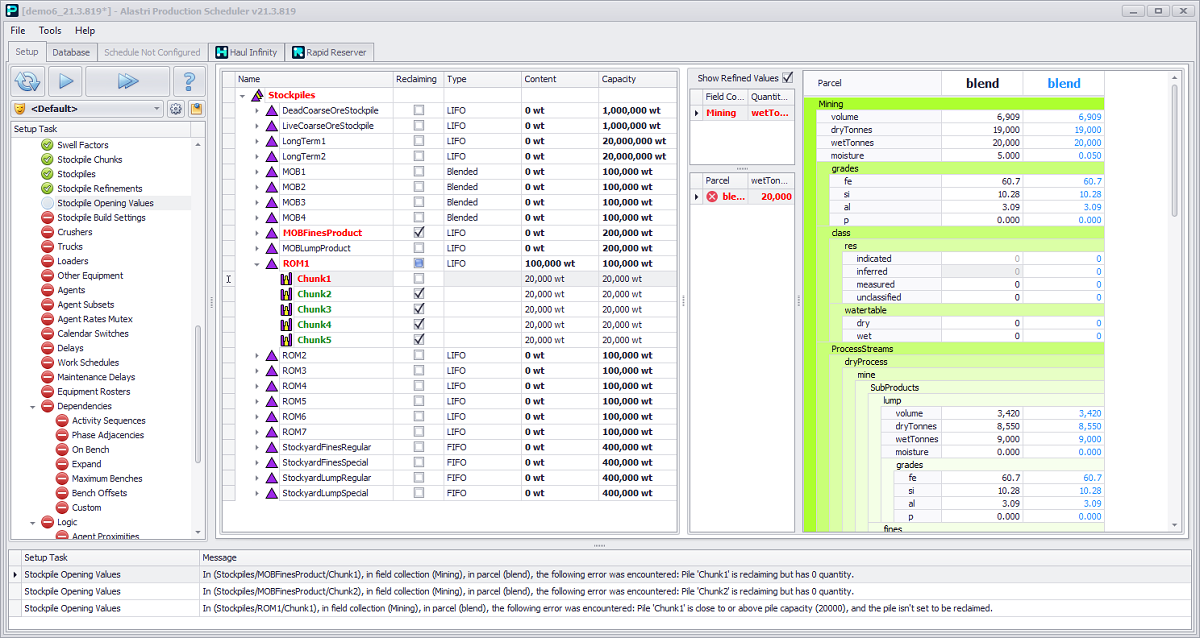Click the refresh arrows button
1200x638 pixels.
[x=29, y=81]
